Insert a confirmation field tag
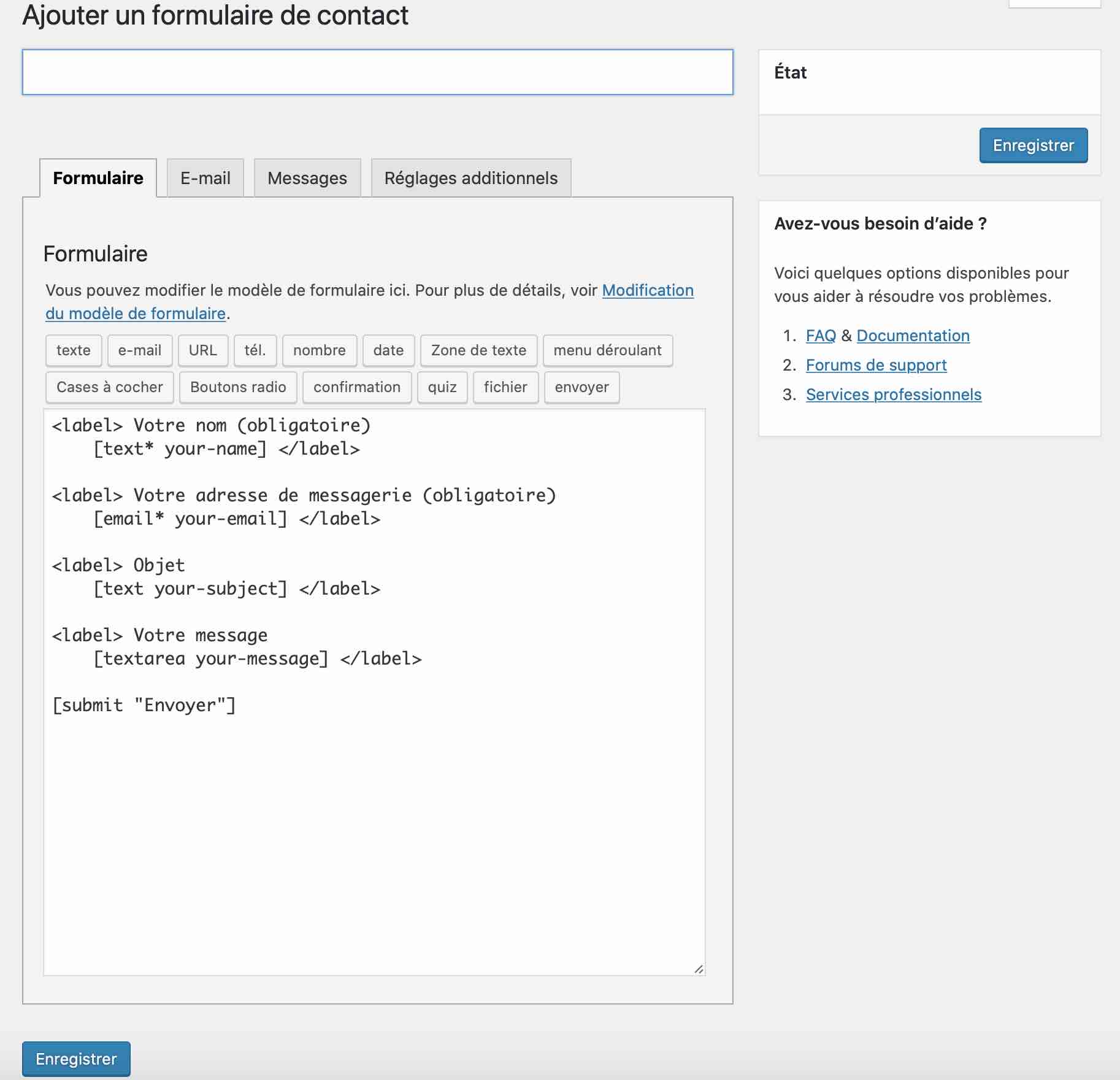Screen dimensions: 1120x1080 pyautogui.click(x=357, y=387)
